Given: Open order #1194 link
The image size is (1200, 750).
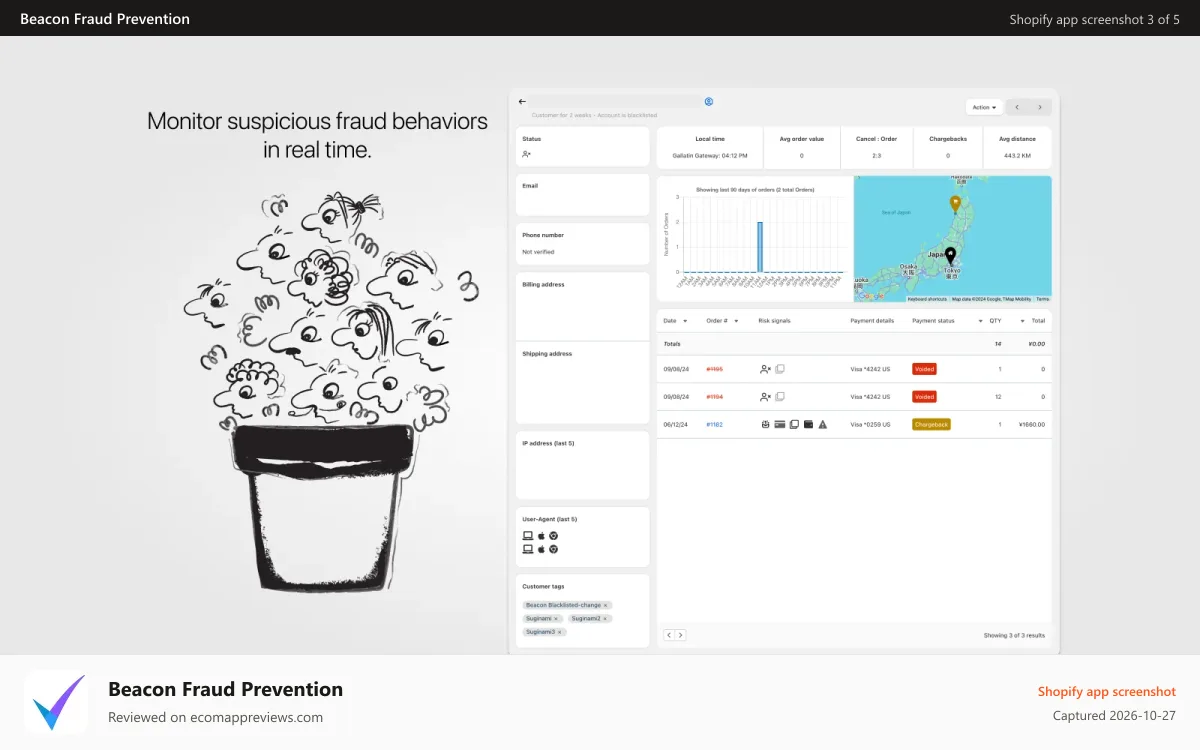Looking at the screenshot, I should 715,397.
